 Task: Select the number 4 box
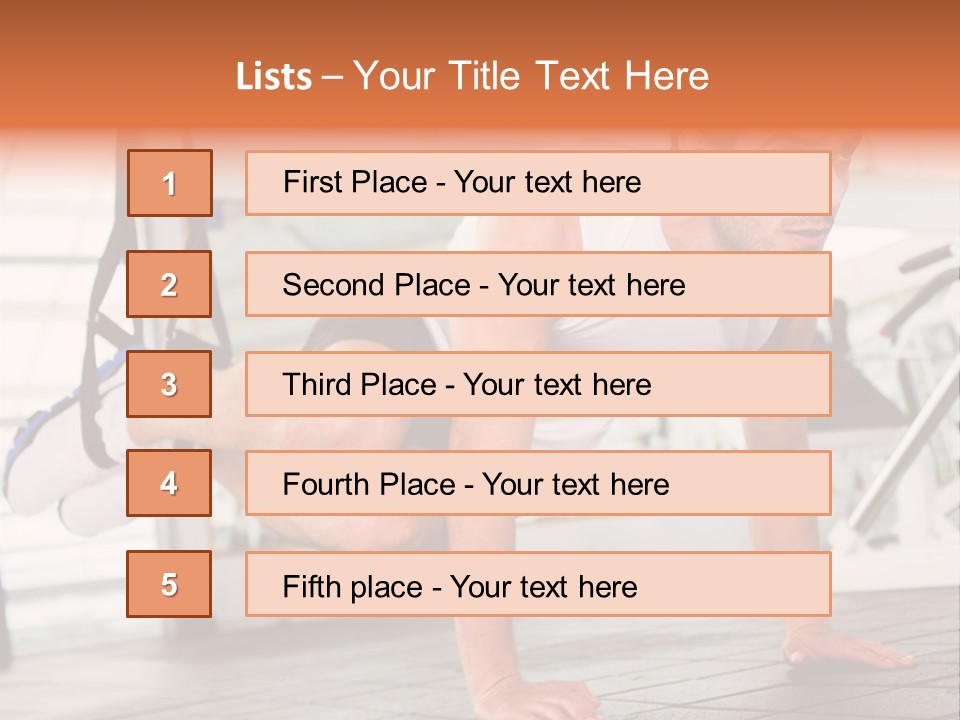169,483
